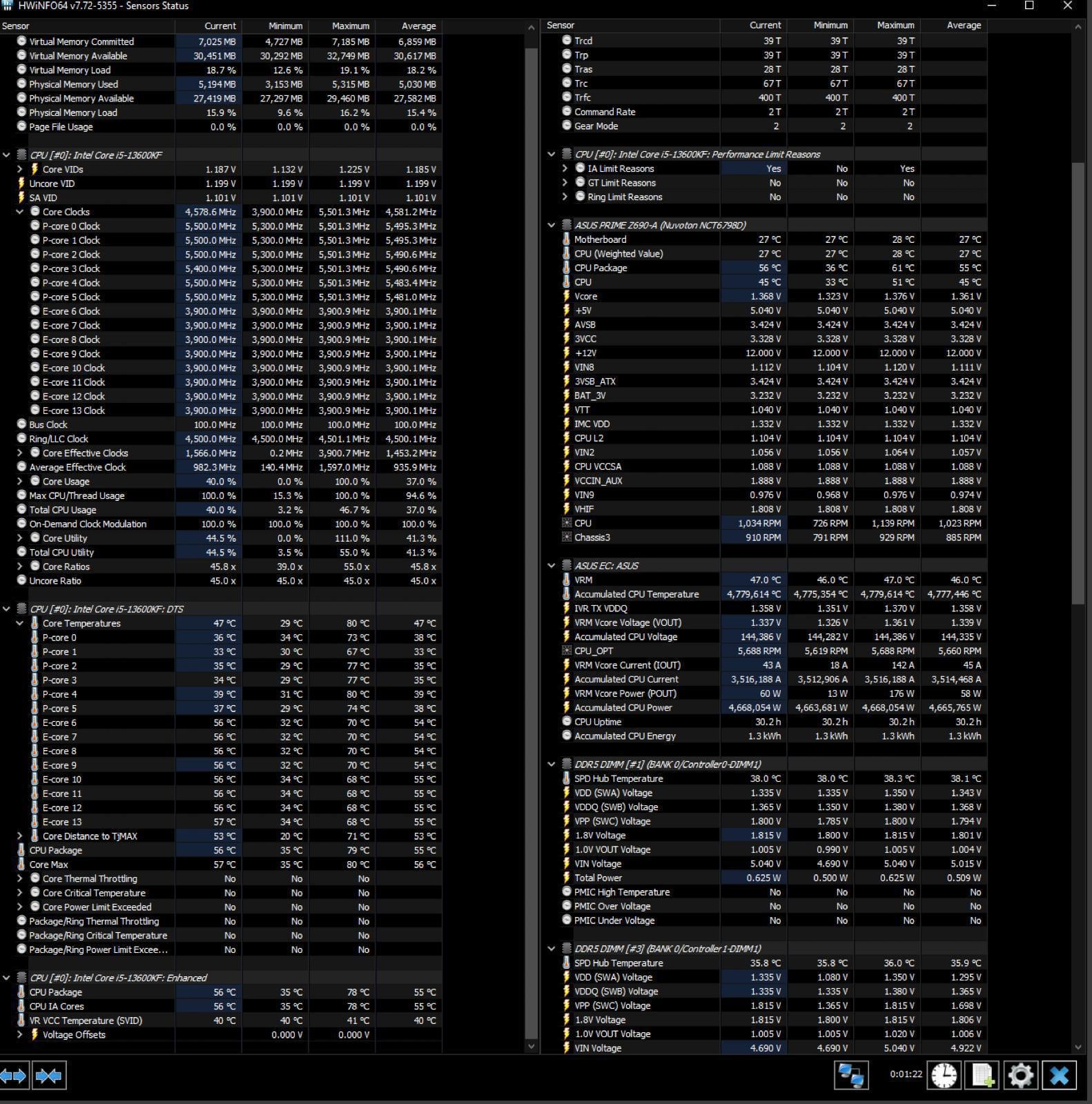Viewport: 1092px width, 1104px height.
Task: Click the thermometer icon beside Motherboard
Action: click(x=567, y=239)
